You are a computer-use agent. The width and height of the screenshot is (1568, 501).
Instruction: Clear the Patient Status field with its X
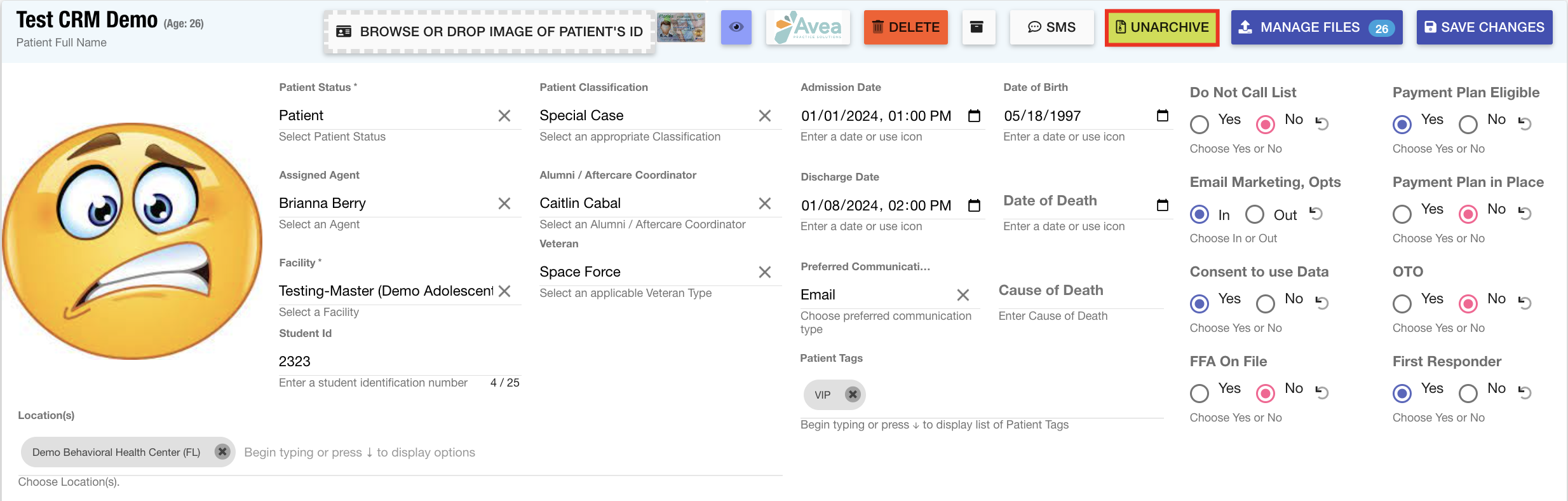pos(505,116)
